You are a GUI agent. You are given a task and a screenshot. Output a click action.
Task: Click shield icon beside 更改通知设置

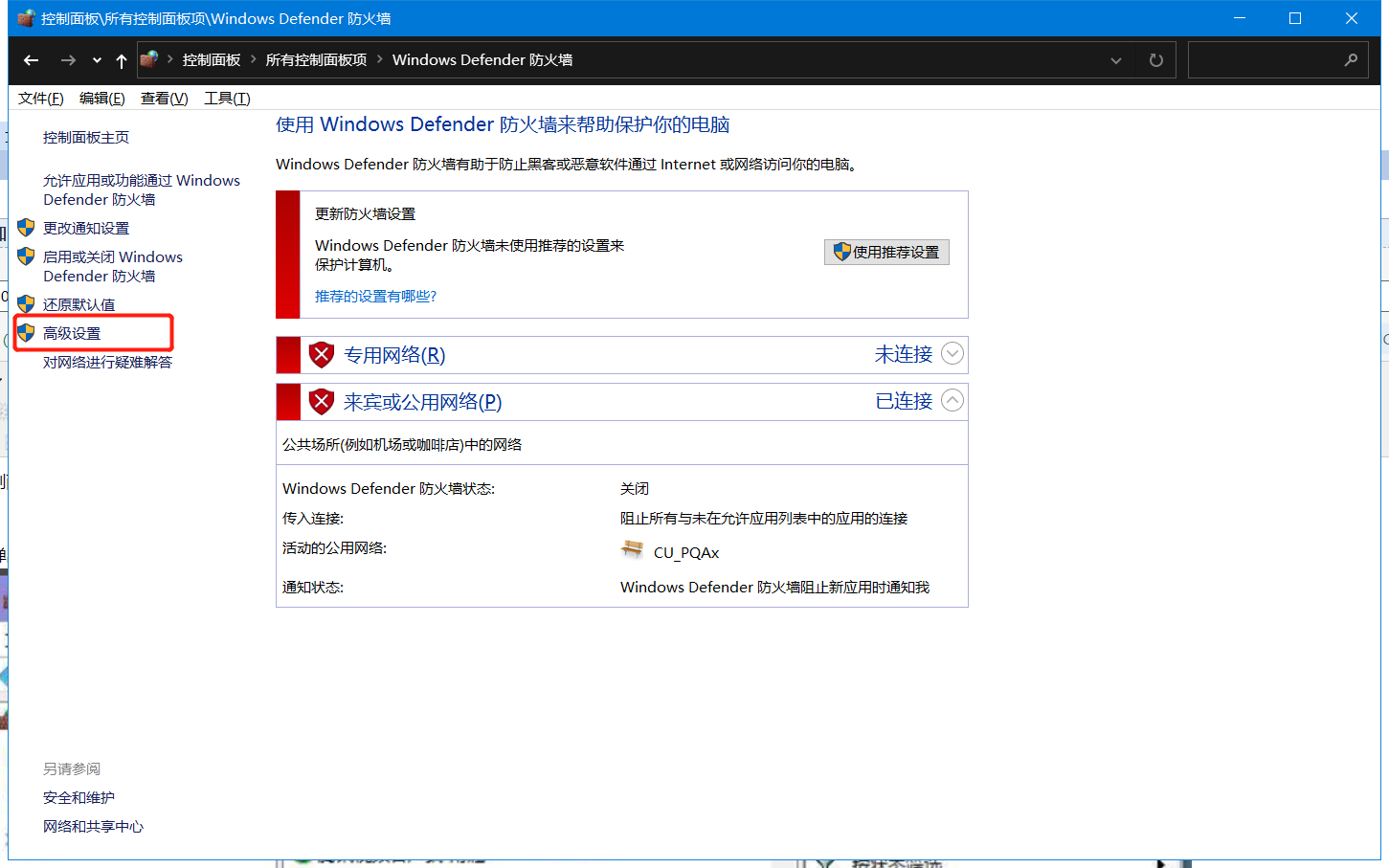coord(26,228)
